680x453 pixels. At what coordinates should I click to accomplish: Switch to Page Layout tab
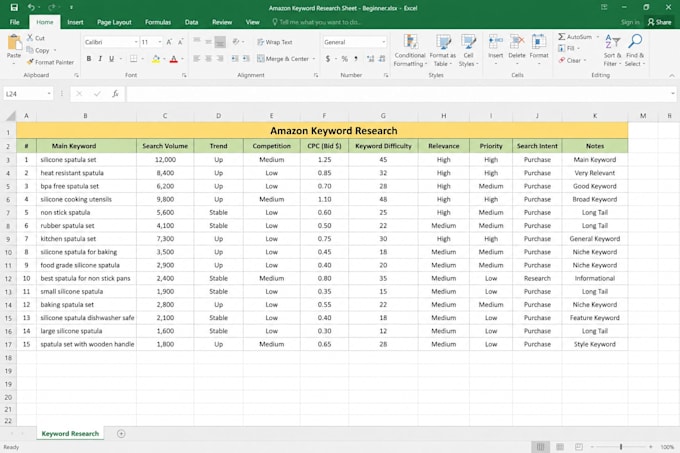click(x=114, y=22)
